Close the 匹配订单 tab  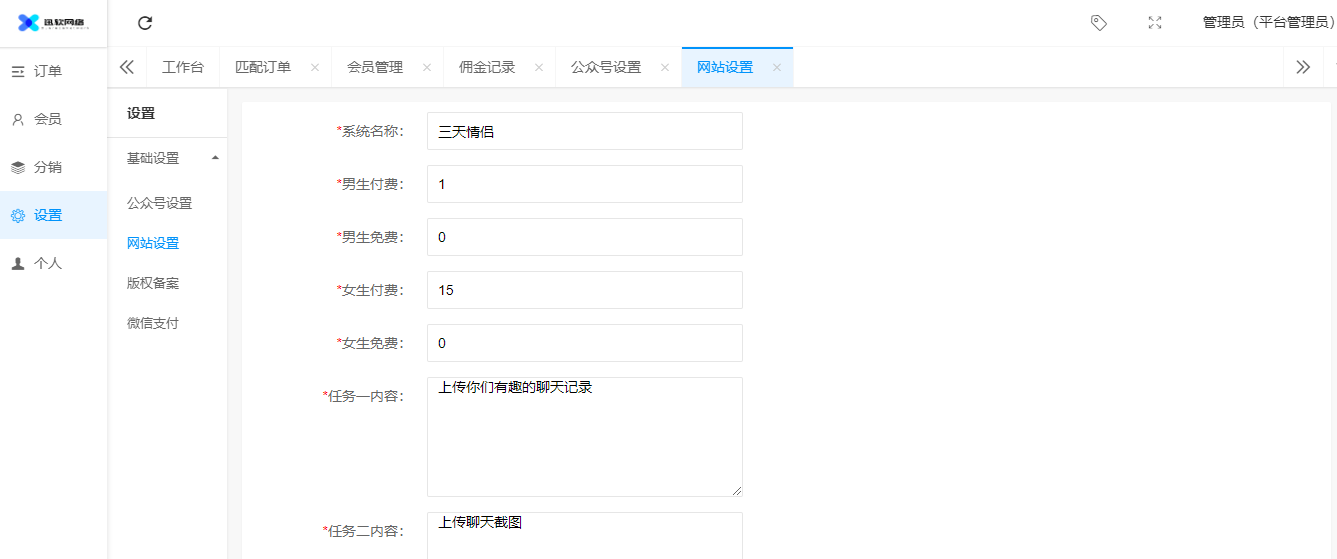[315, 68]
